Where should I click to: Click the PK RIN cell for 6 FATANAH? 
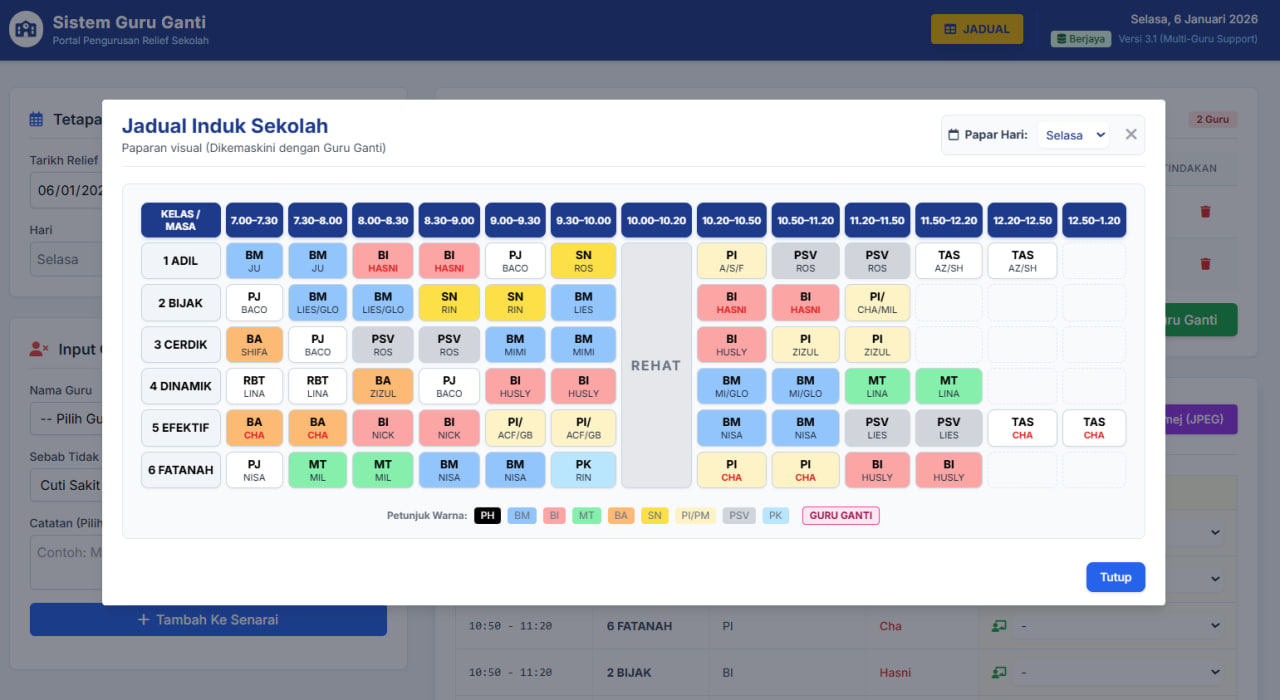583,470
